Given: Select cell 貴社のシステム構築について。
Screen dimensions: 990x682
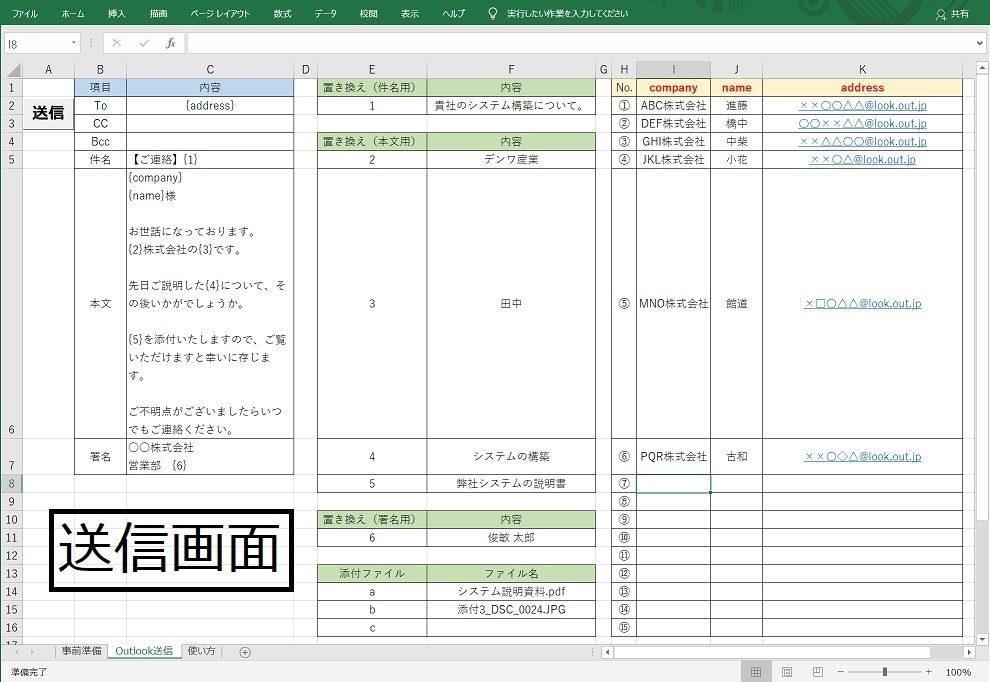Looking at the screenshot, I should (x=511, y=105).
